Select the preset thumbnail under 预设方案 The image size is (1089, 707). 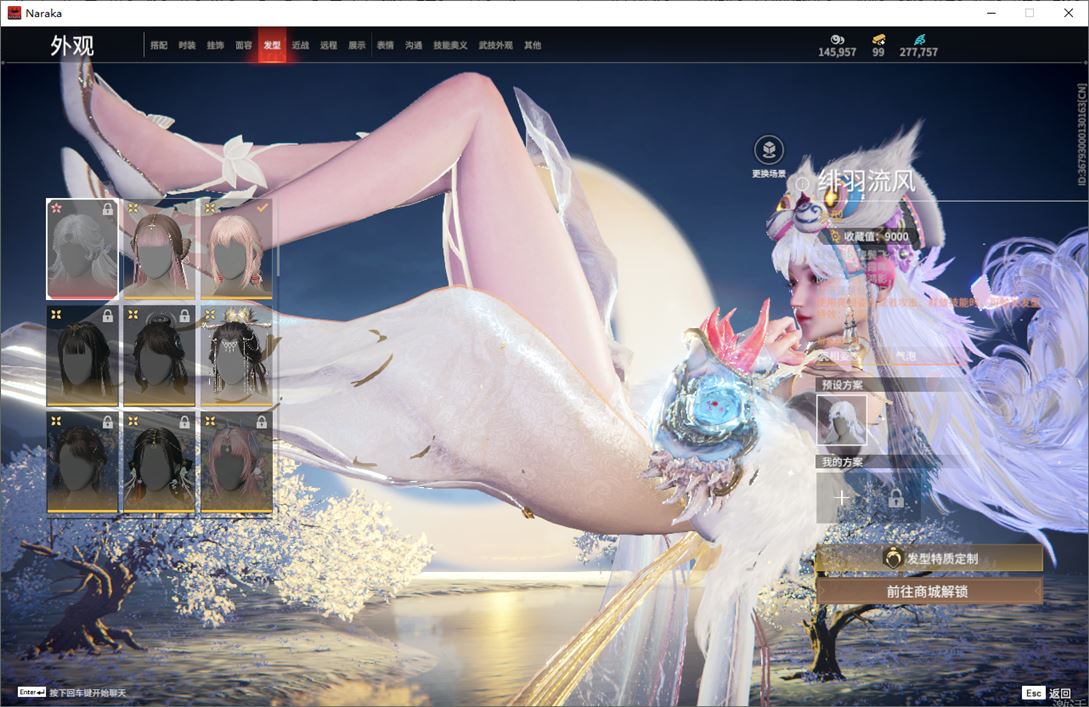(841, 420)
